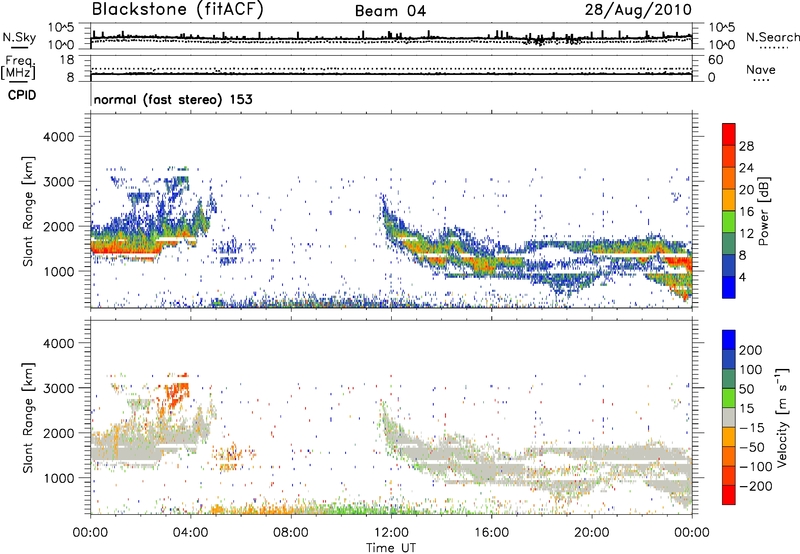800x554 pixels.
Task: Click the Velocity colorbar value '-50'
Action: (752, 447)
